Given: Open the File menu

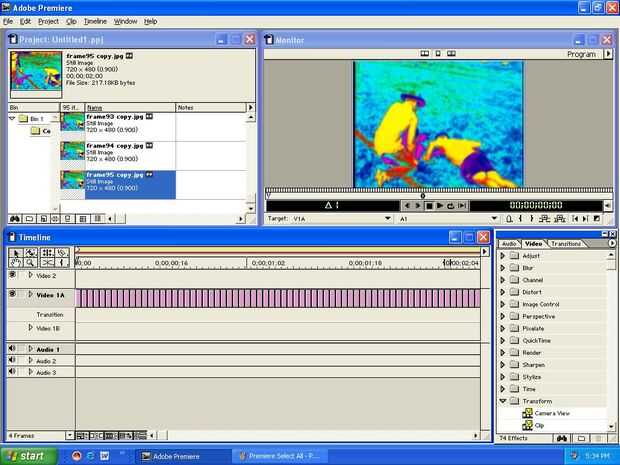Looking at the screenshot, I should [x=8, y=21].
